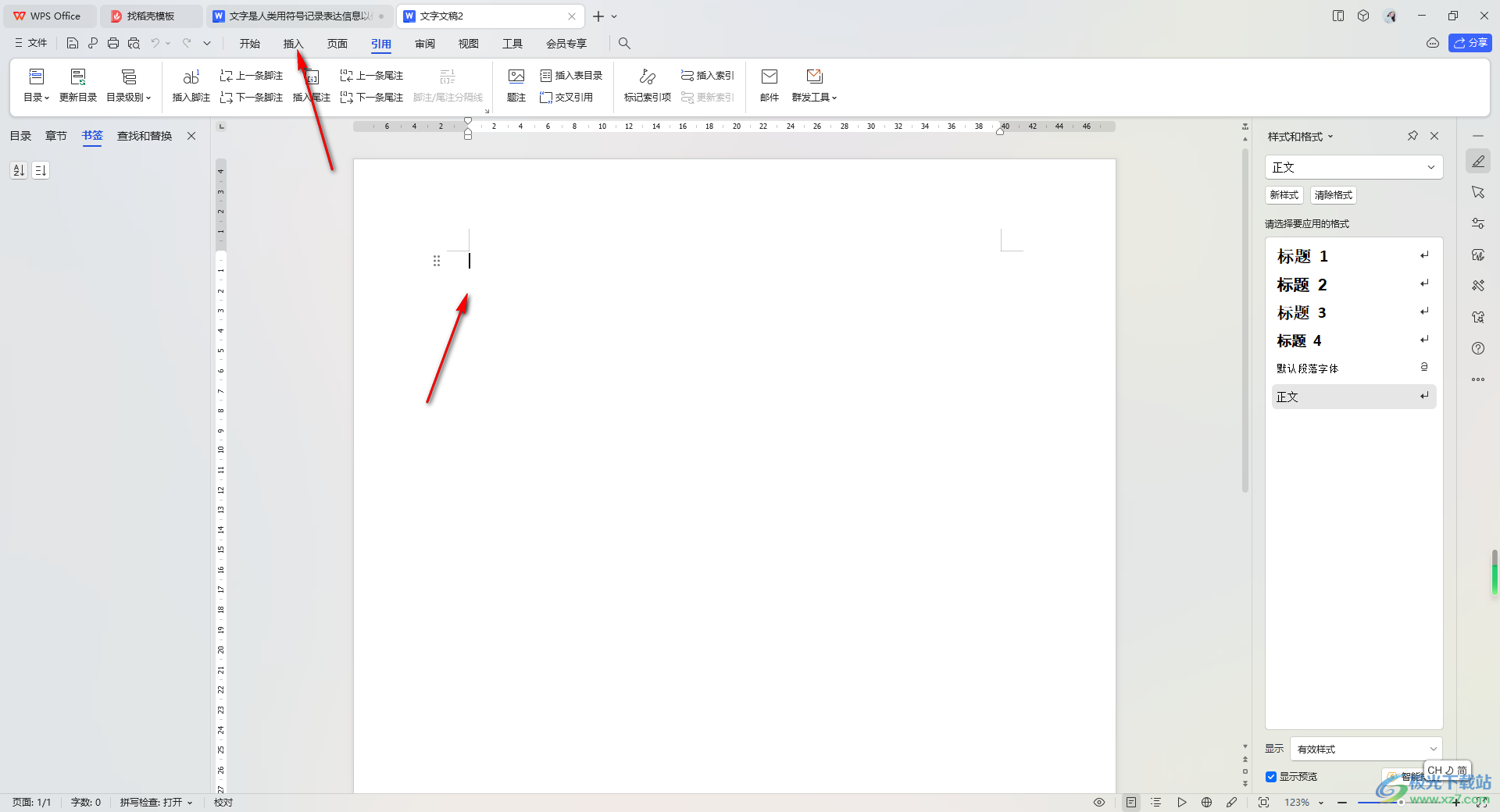Image resolution: width=1500 pixels, height=812 pixels.
Task: Click the selection arrow icon in right sidebar
Action: click(x=1478, y=192)
